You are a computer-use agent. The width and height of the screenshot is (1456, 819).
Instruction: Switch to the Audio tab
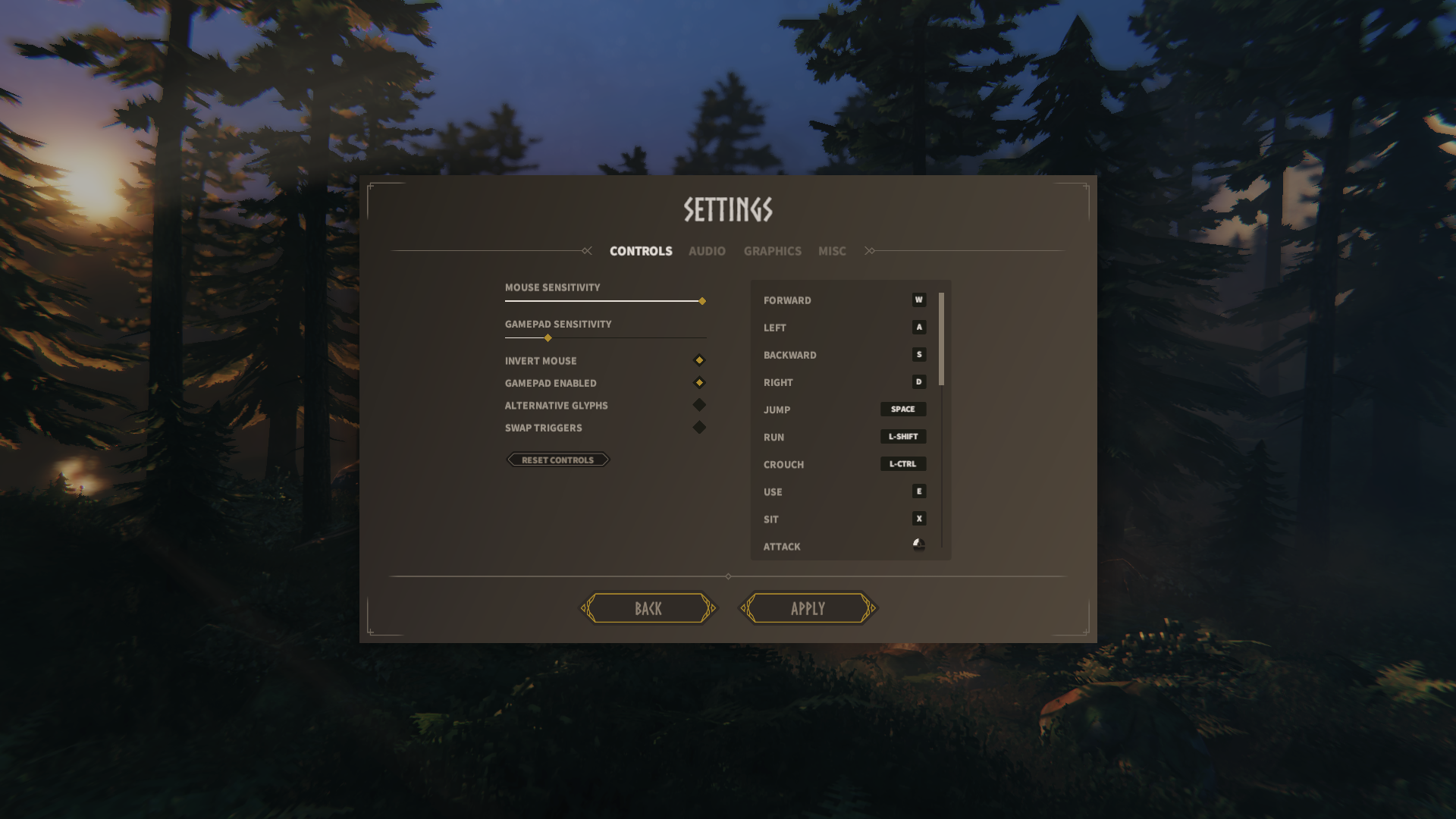[x=706, y=250]
